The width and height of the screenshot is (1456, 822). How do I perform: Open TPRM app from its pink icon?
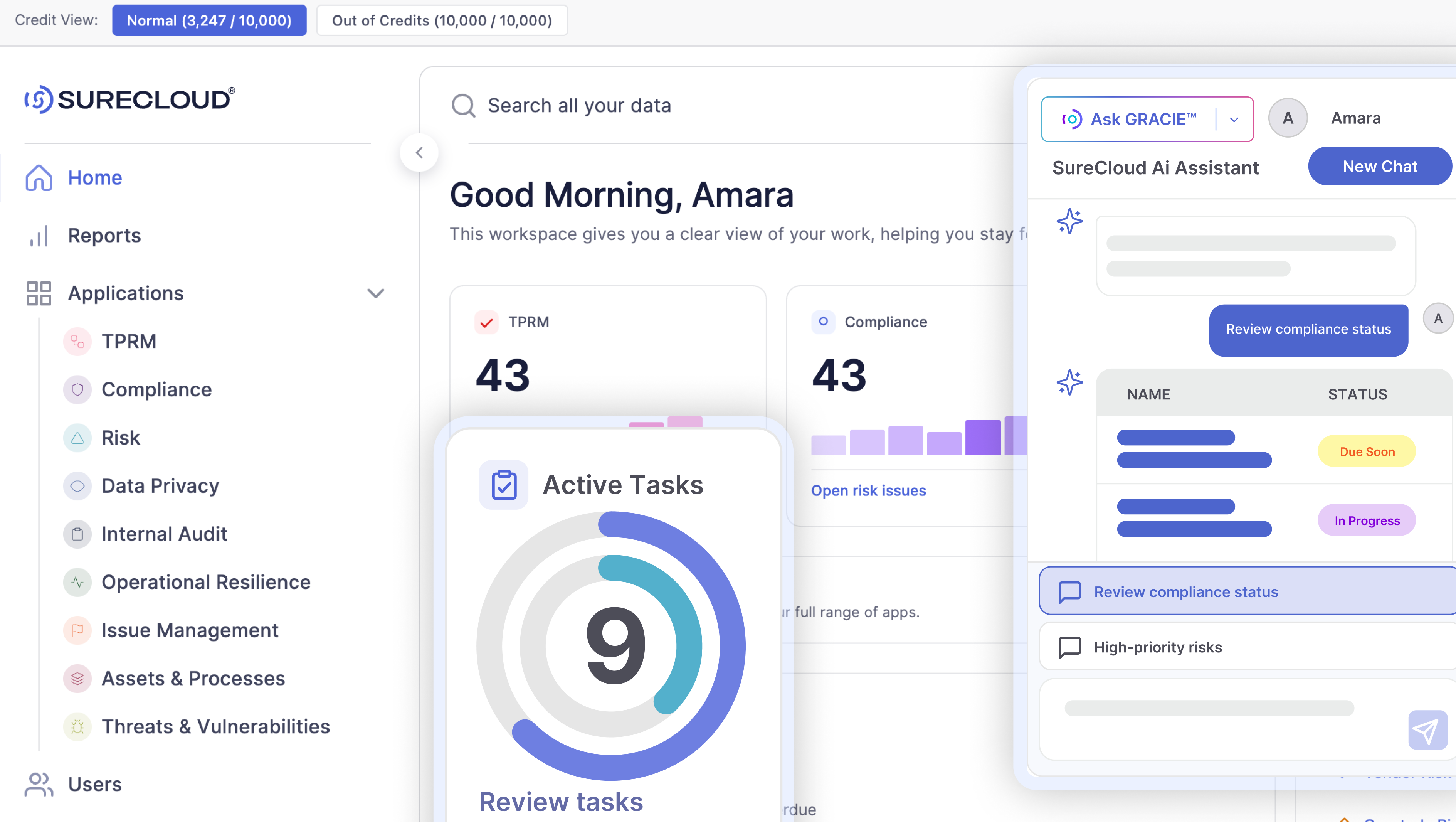(77, 342)
